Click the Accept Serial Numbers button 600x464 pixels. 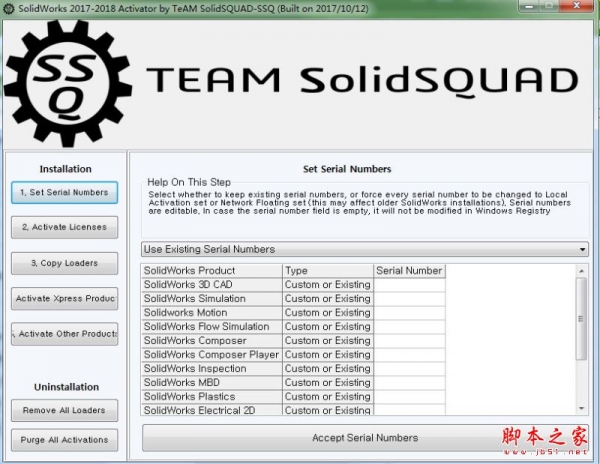point(365,438)
